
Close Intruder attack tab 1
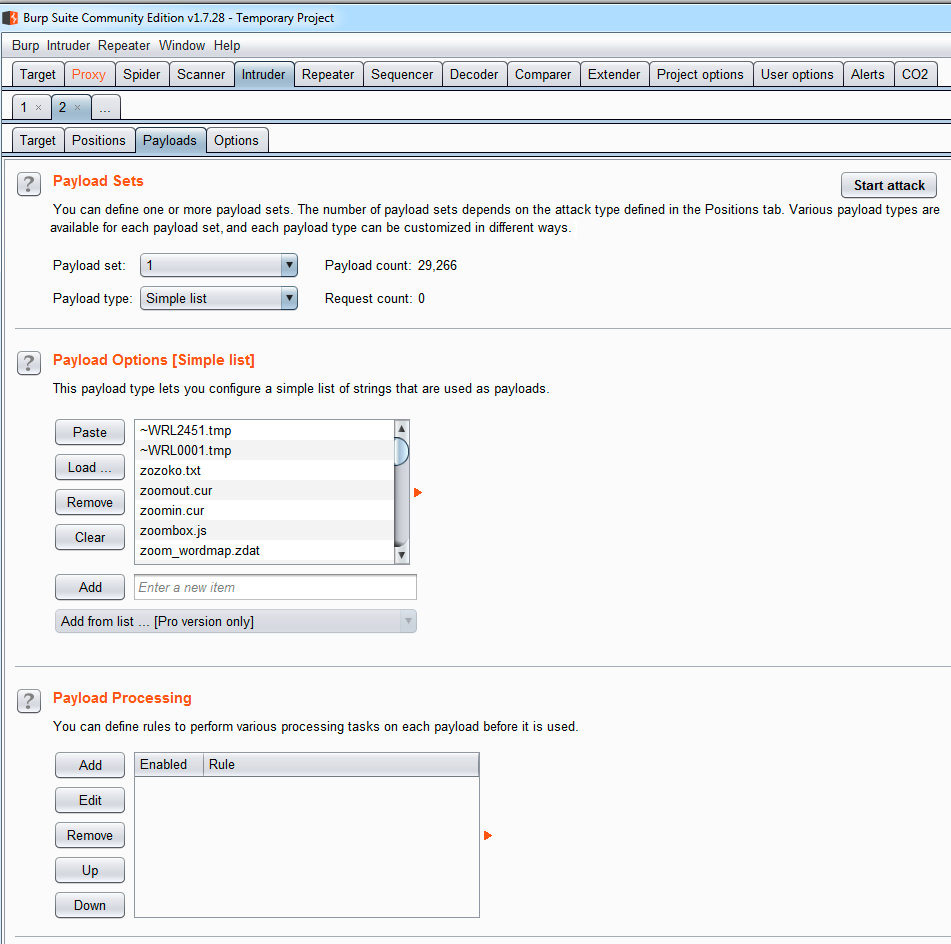coord(38,107)
